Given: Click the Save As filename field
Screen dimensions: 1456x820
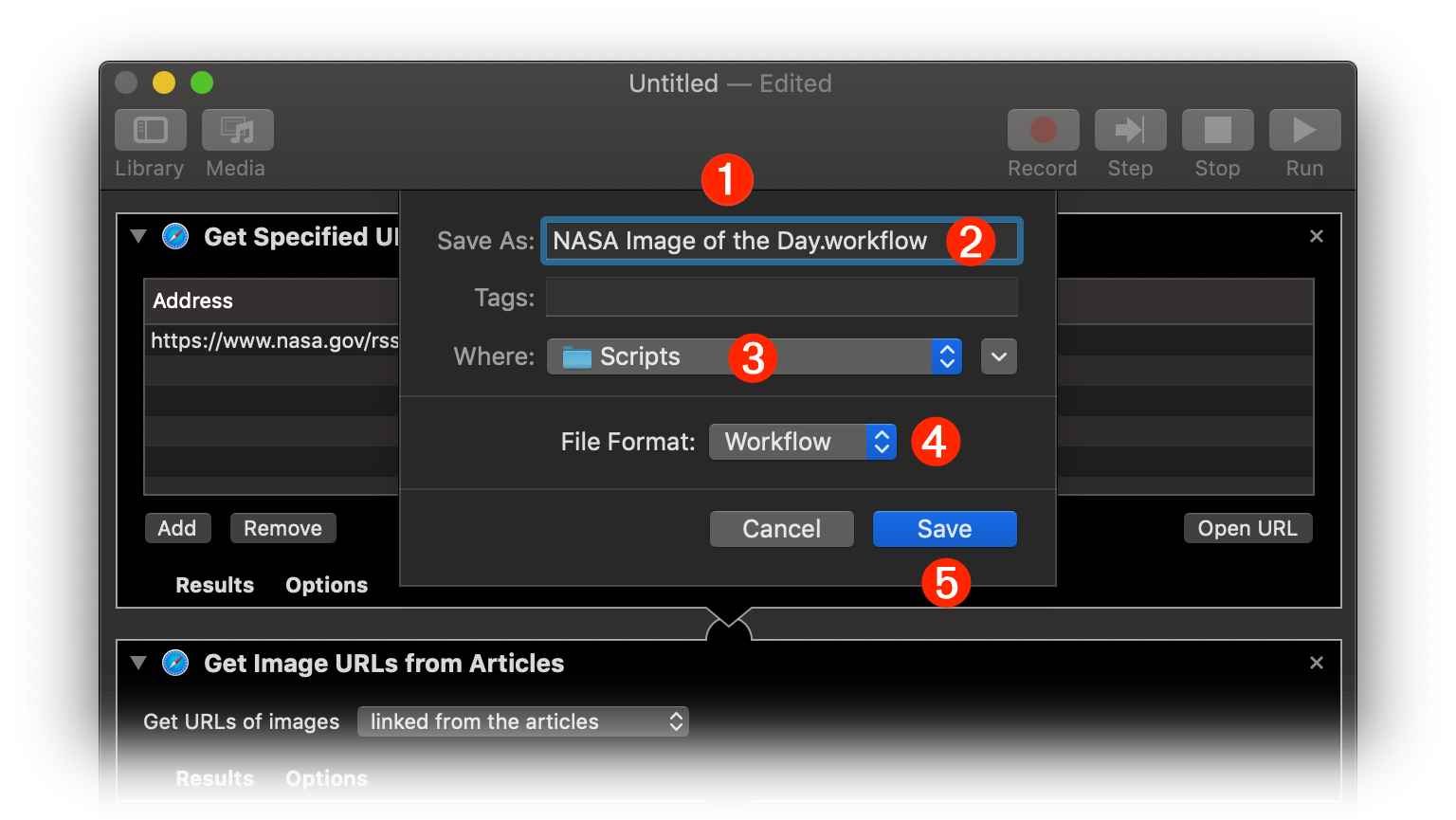Looking at the screenshot, I should pos(739,242).
